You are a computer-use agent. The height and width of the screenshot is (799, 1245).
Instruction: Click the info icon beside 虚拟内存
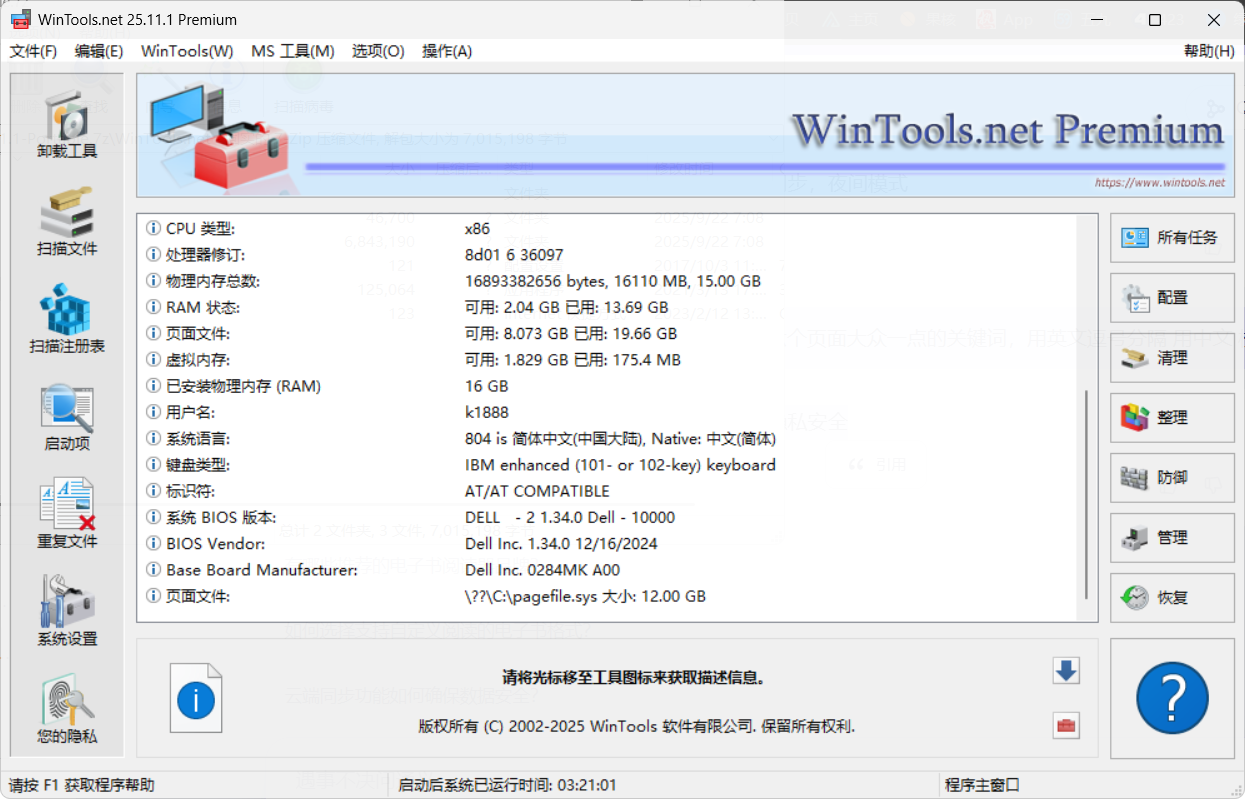[x=153, y=360]
